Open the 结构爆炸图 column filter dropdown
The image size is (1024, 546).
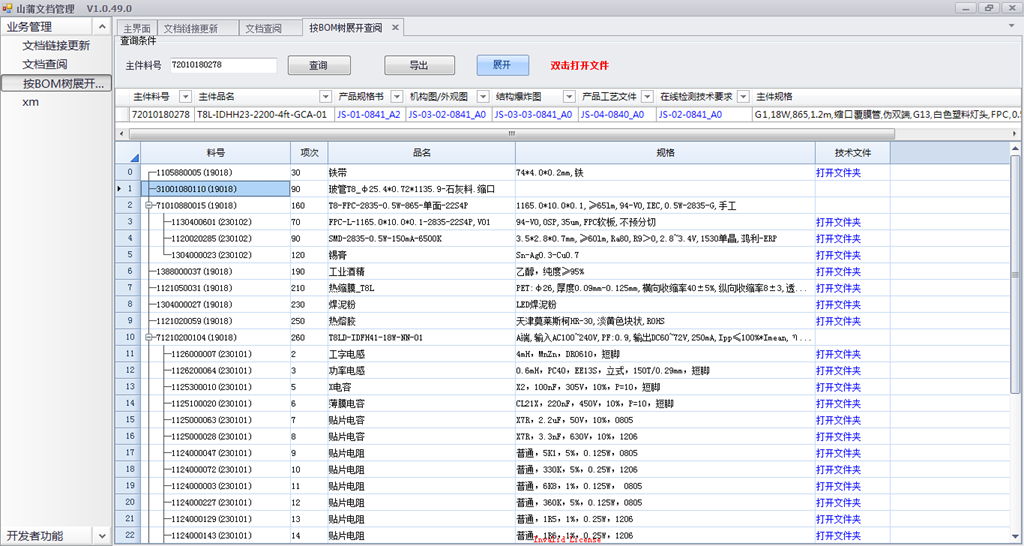pyautogui.click(x=569, y=97)
